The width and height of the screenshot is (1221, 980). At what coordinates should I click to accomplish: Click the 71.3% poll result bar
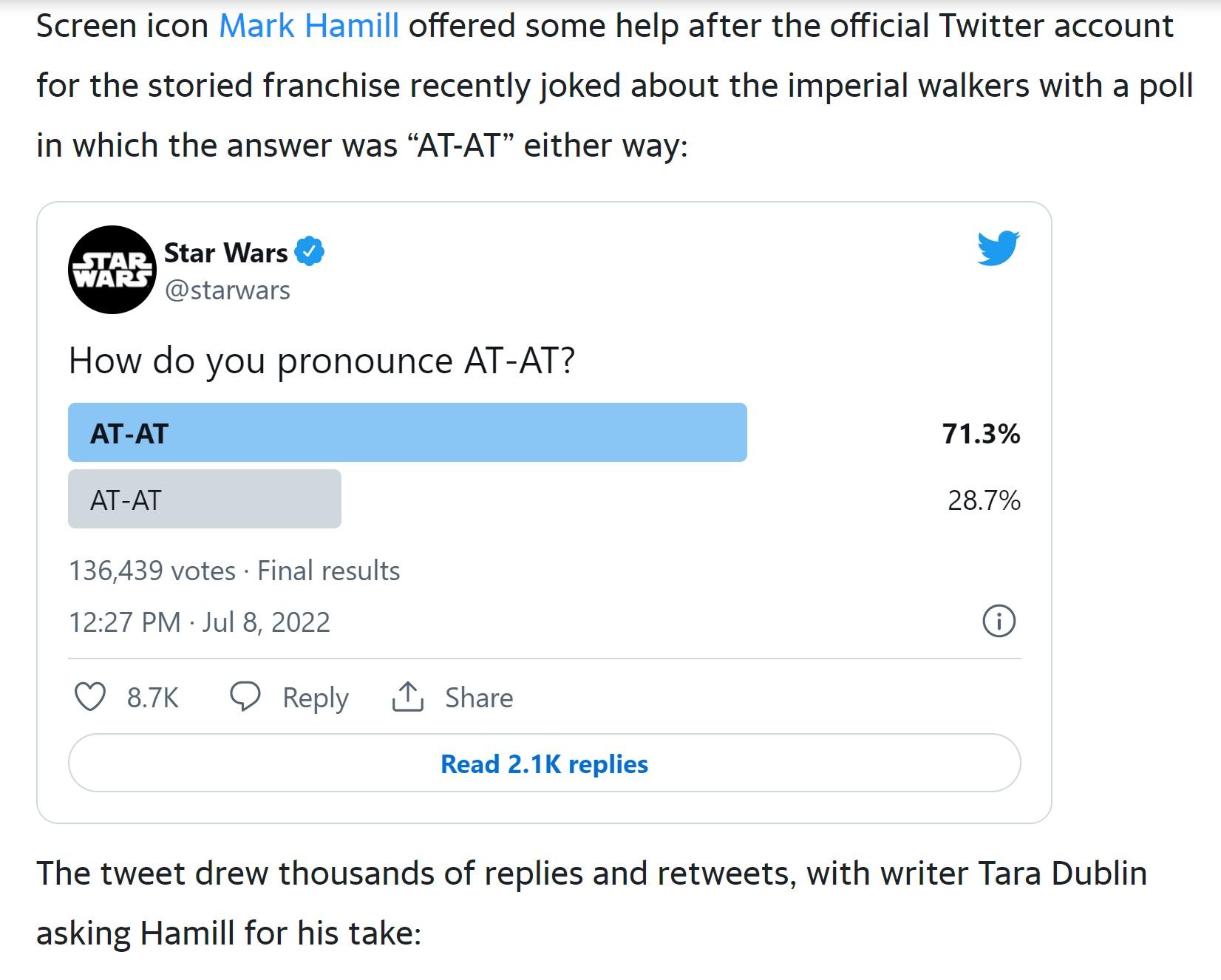pyautogui.click(x=981, y=435)
